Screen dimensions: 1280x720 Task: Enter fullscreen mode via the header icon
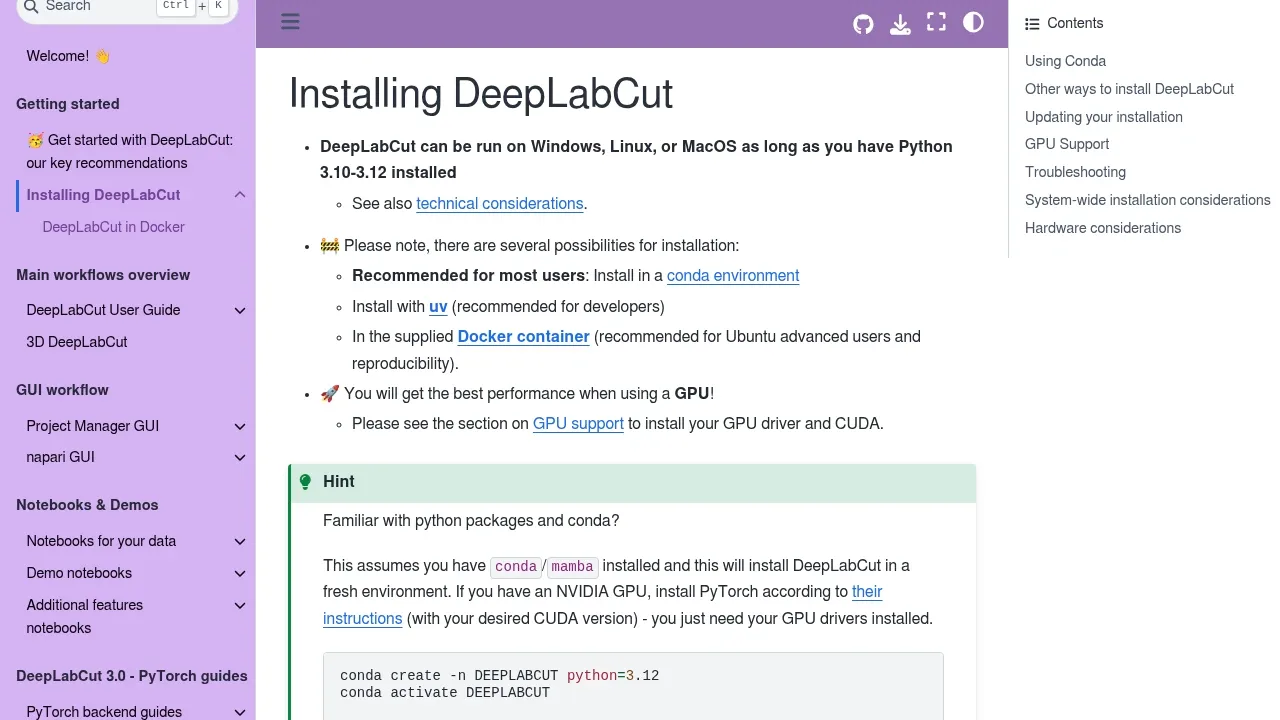tap(936, 22)
